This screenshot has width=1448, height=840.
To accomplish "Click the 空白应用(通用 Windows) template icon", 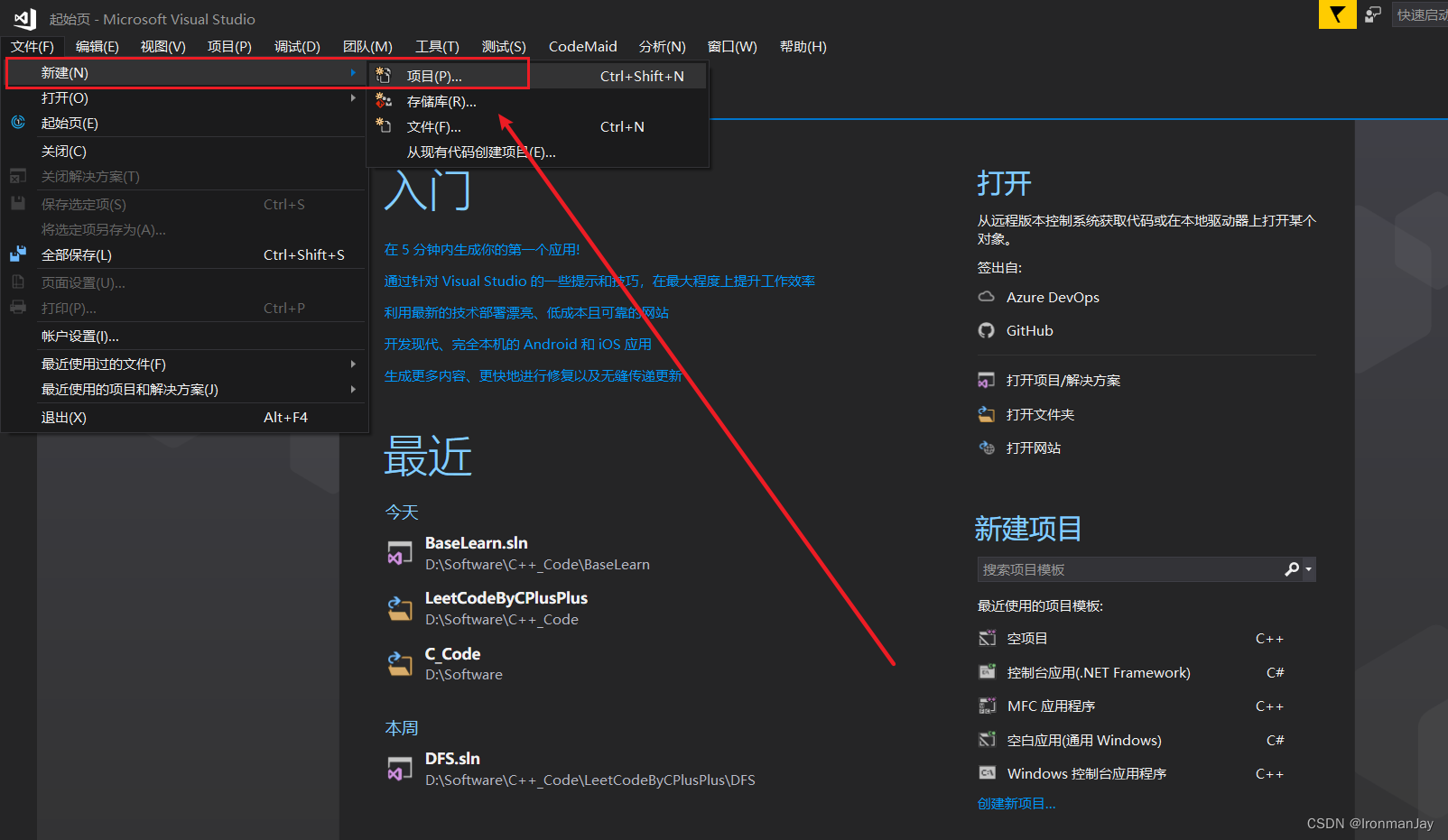I will [988, 740].
